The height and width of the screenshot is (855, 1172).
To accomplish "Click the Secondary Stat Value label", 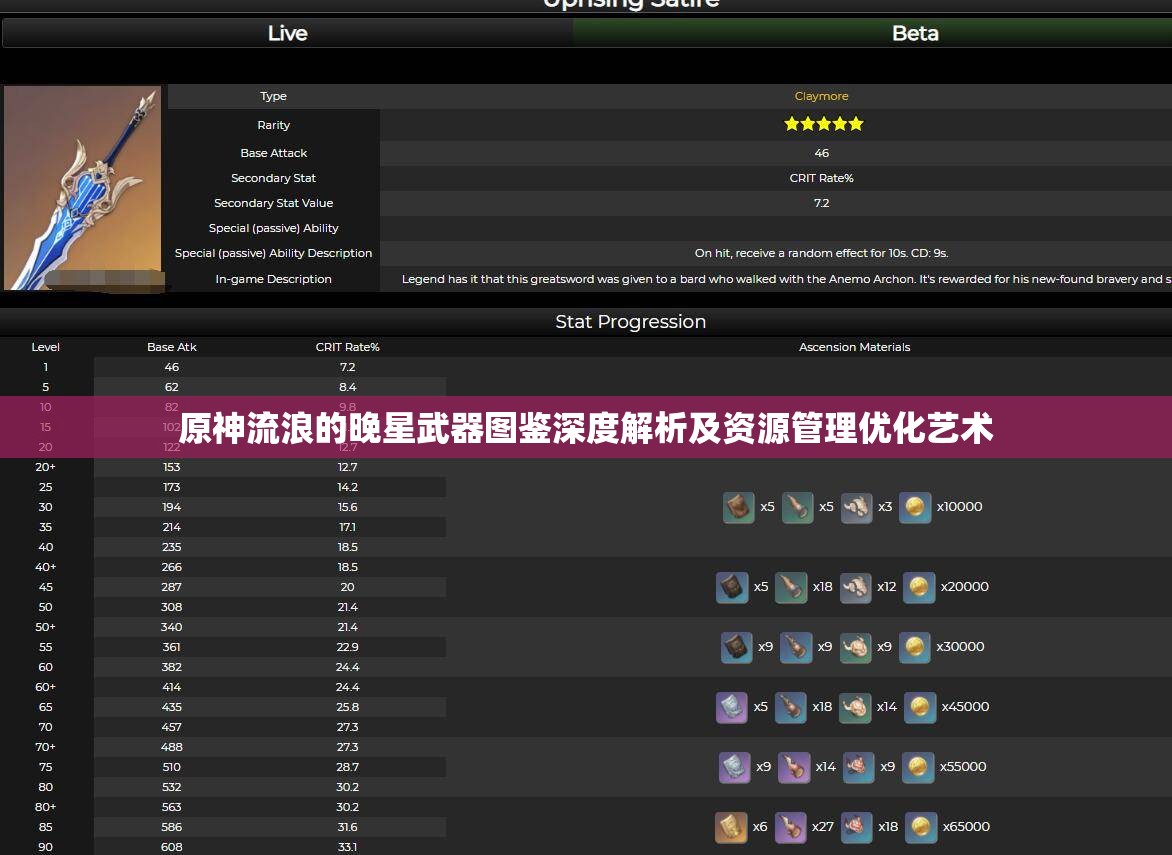I will 274,203.
